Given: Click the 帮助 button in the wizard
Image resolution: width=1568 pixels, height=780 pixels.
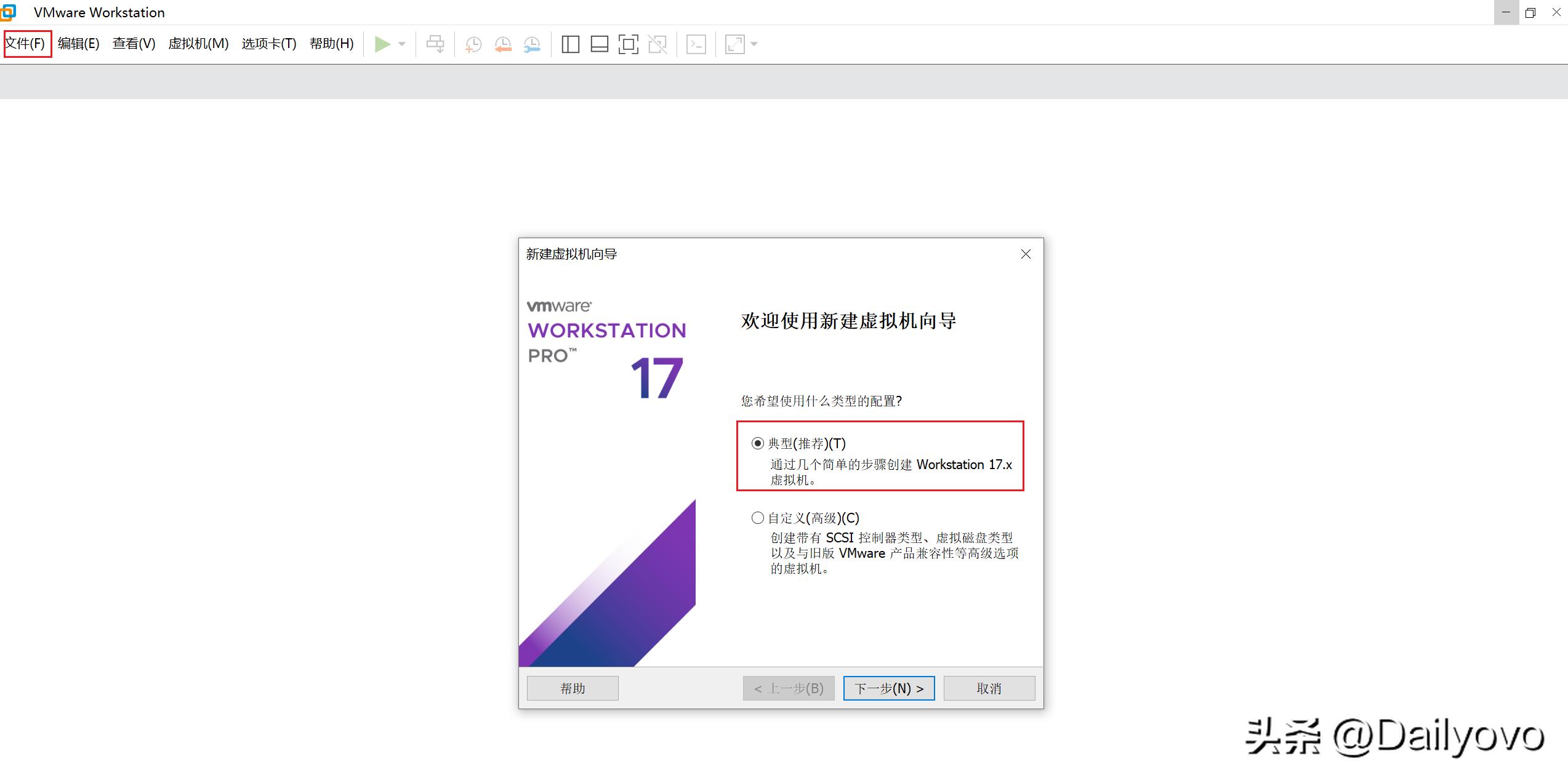Looking at the screenshot, I should pyautogui.click(x=572, y=688).
